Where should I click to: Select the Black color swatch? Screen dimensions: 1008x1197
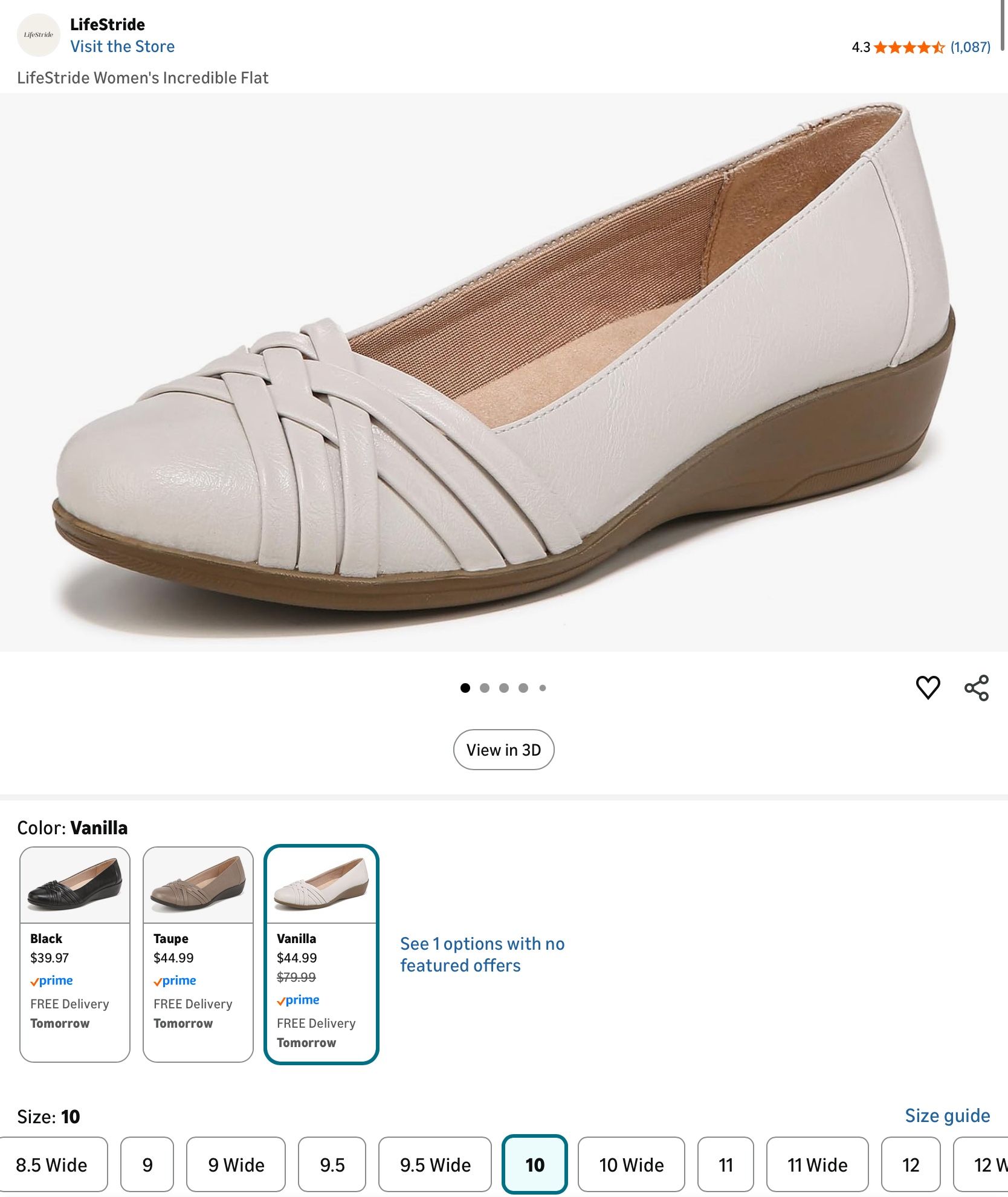click(75, 953)
